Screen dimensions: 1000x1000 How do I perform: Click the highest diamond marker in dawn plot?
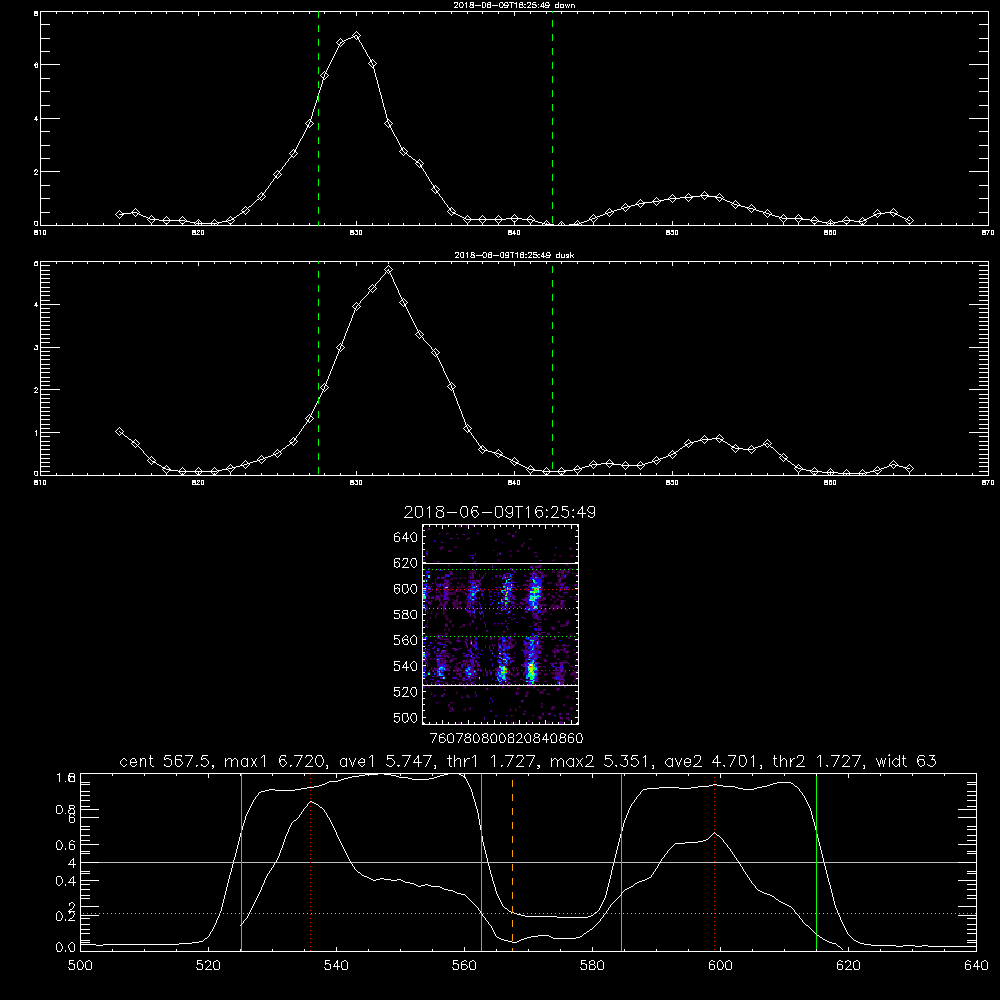pos(357,36)
